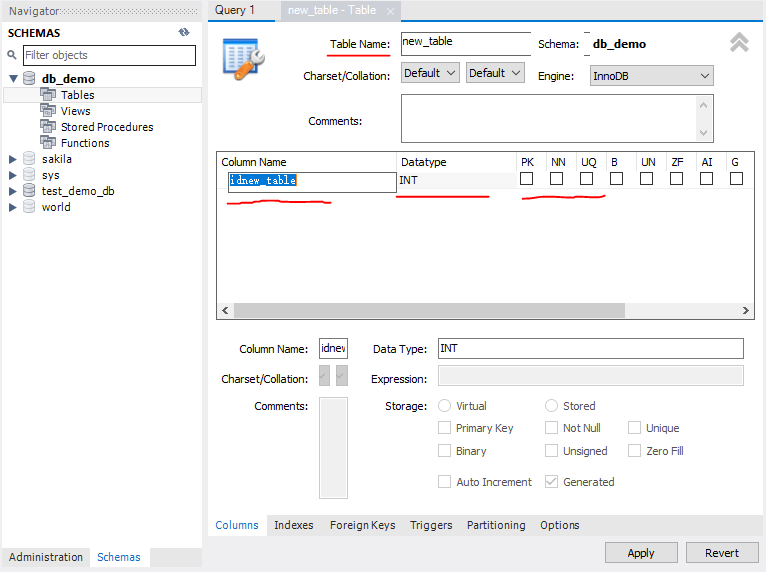Enable the Not Null checkbox
Image resolution: width=766 pixels, height=572 pixels.
tap(552, 428)
